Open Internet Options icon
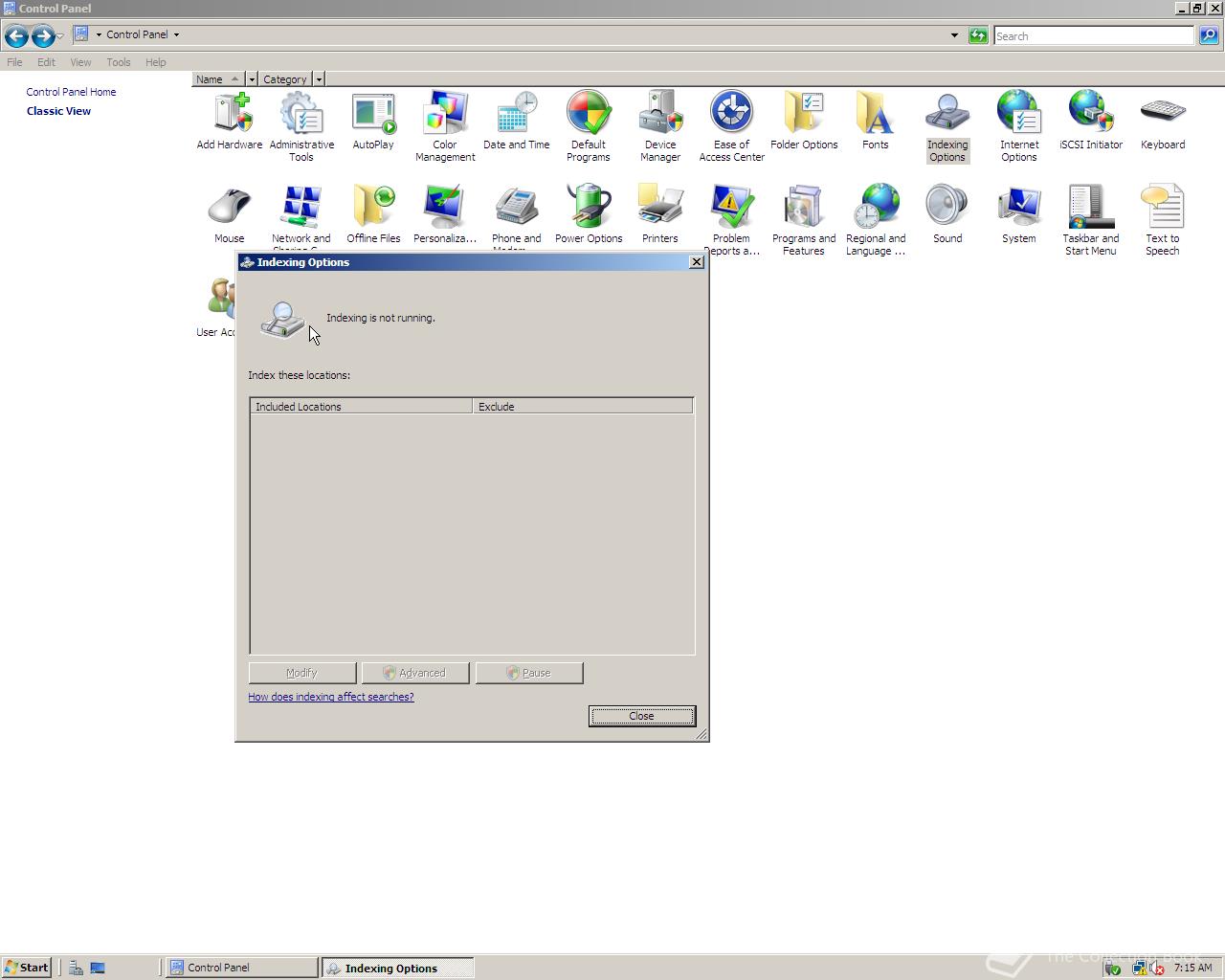Screen dimensions: 1225x980 [1019, 125]
